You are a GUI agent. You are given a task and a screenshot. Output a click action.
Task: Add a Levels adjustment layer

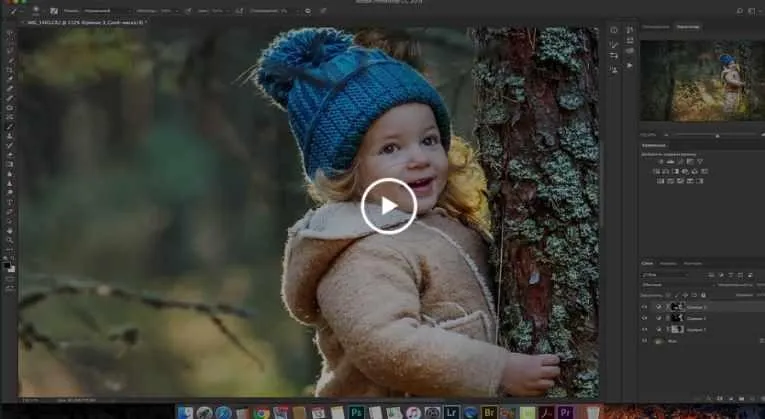coord(670,161)
